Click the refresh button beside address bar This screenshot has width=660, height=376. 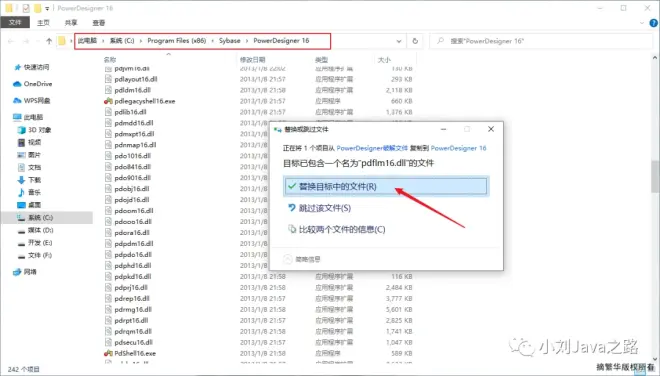click(x=415, y=41)
